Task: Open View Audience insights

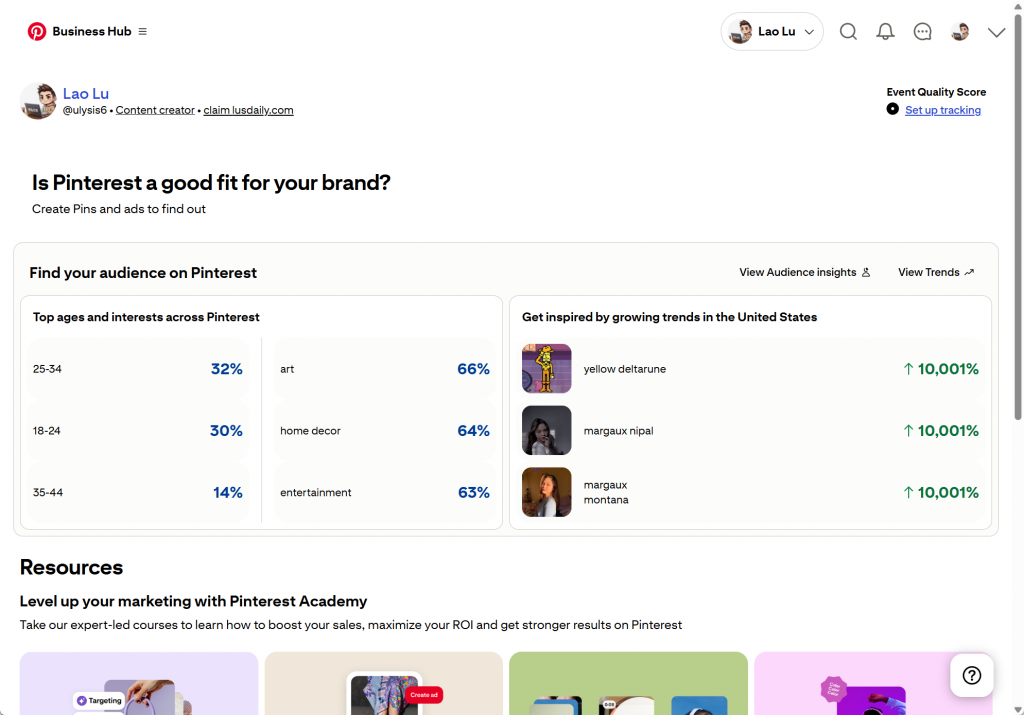Action: coord(805,272)
